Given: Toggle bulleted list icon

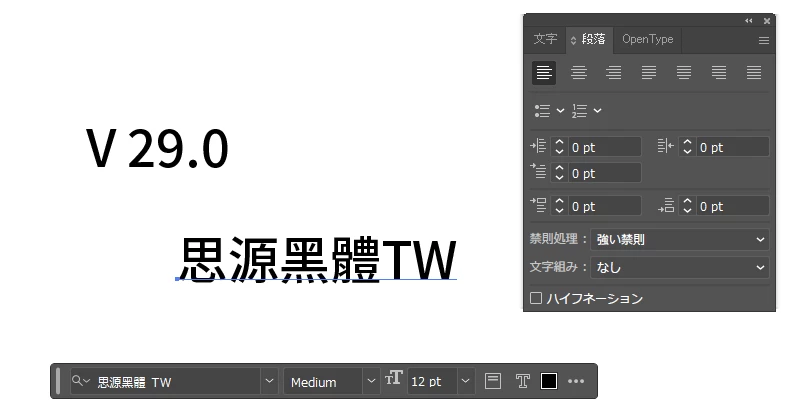Looking at the screenshot, I should click(x=543, y=111).
